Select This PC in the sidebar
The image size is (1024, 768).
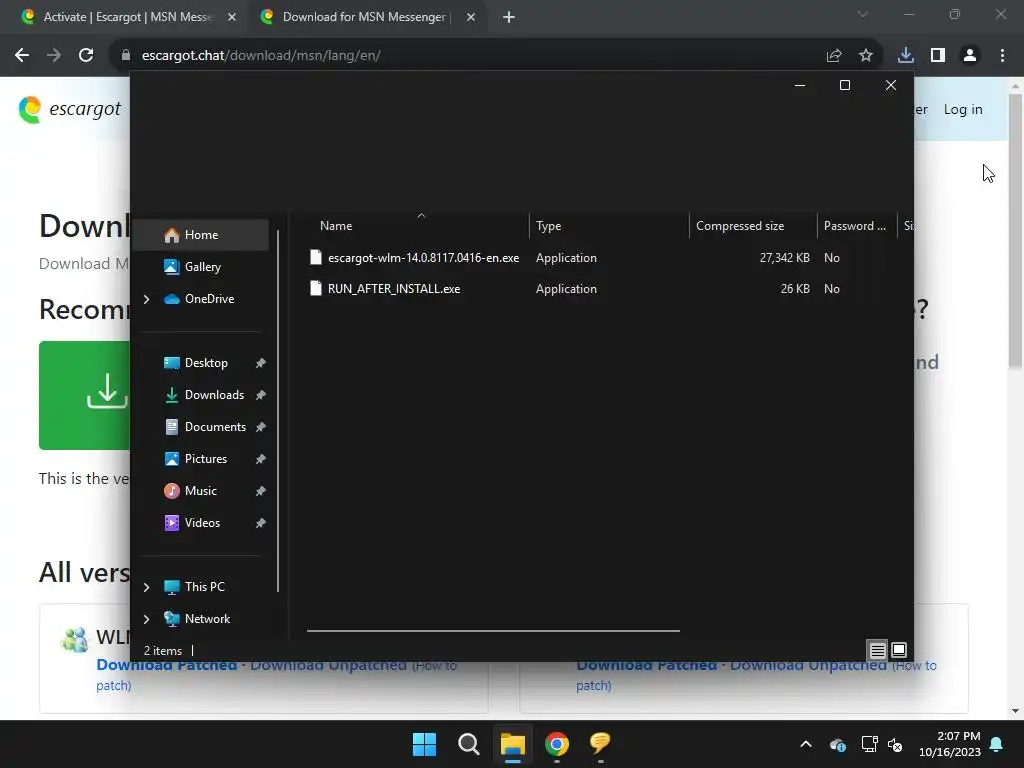pyautogui.click(x=204, y=586)
